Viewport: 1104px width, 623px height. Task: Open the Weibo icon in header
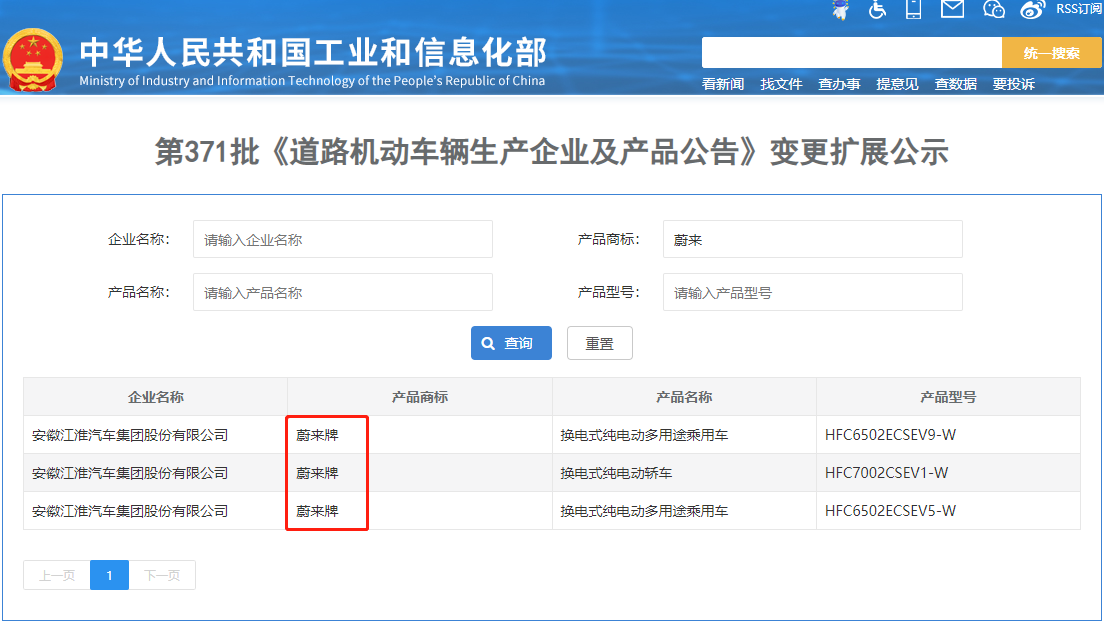click(1032, 9)
